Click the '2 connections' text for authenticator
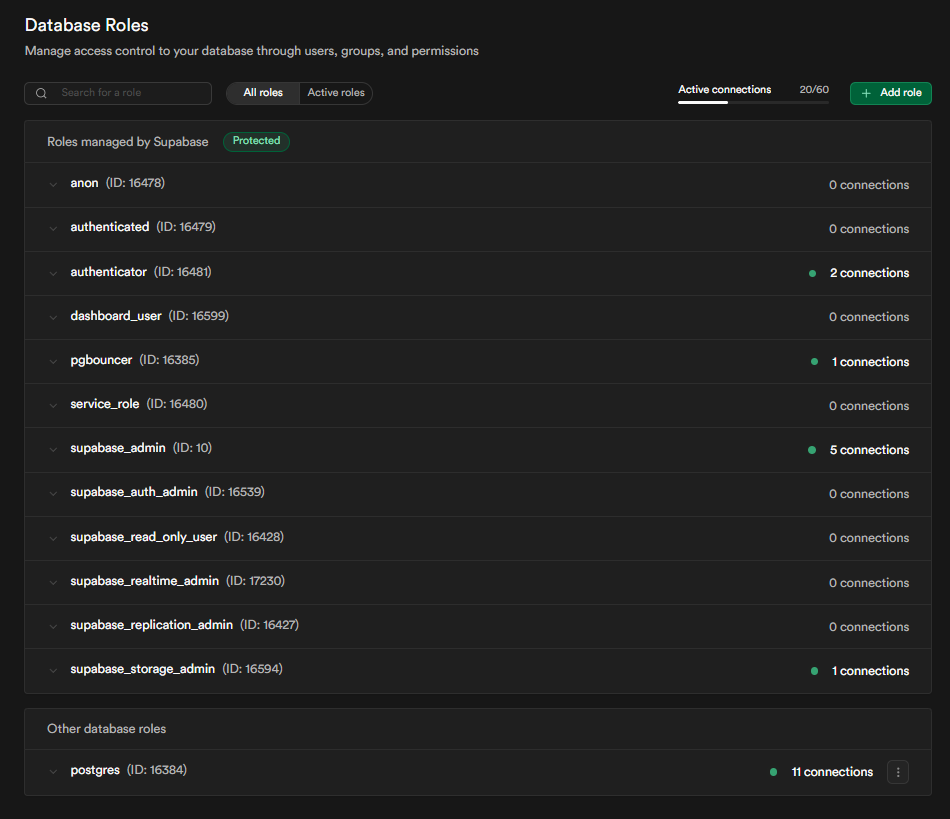Image resolution: width=950 pixels, height=819 pixels. 869,273
